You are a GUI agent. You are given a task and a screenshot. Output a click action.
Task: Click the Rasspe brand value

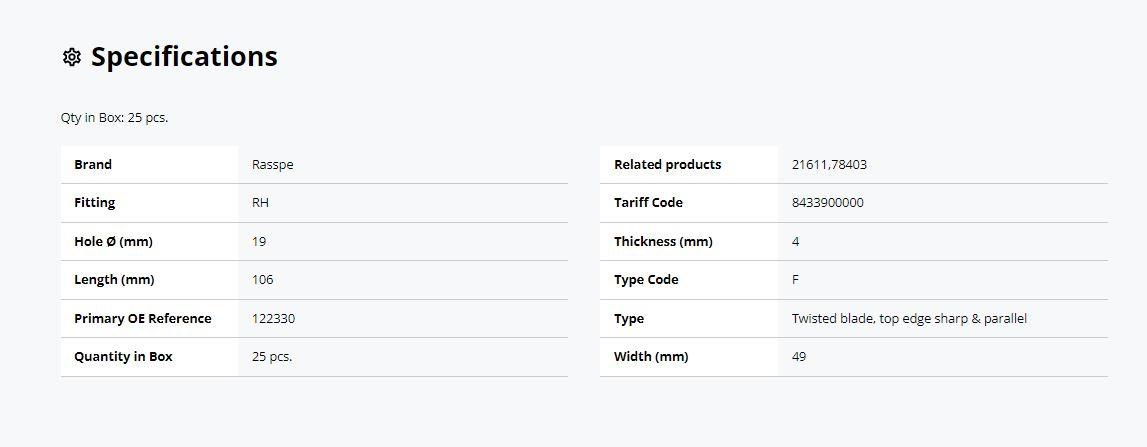[x=272, y=165]
